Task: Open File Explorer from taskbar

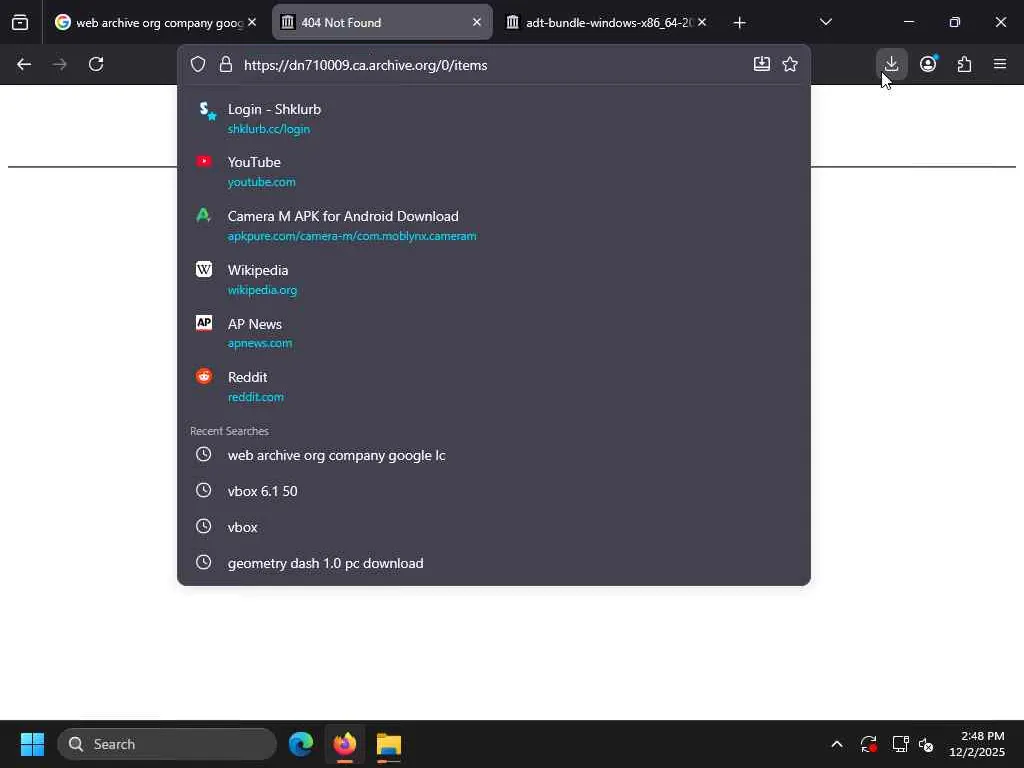Action: tap(389, 744)
